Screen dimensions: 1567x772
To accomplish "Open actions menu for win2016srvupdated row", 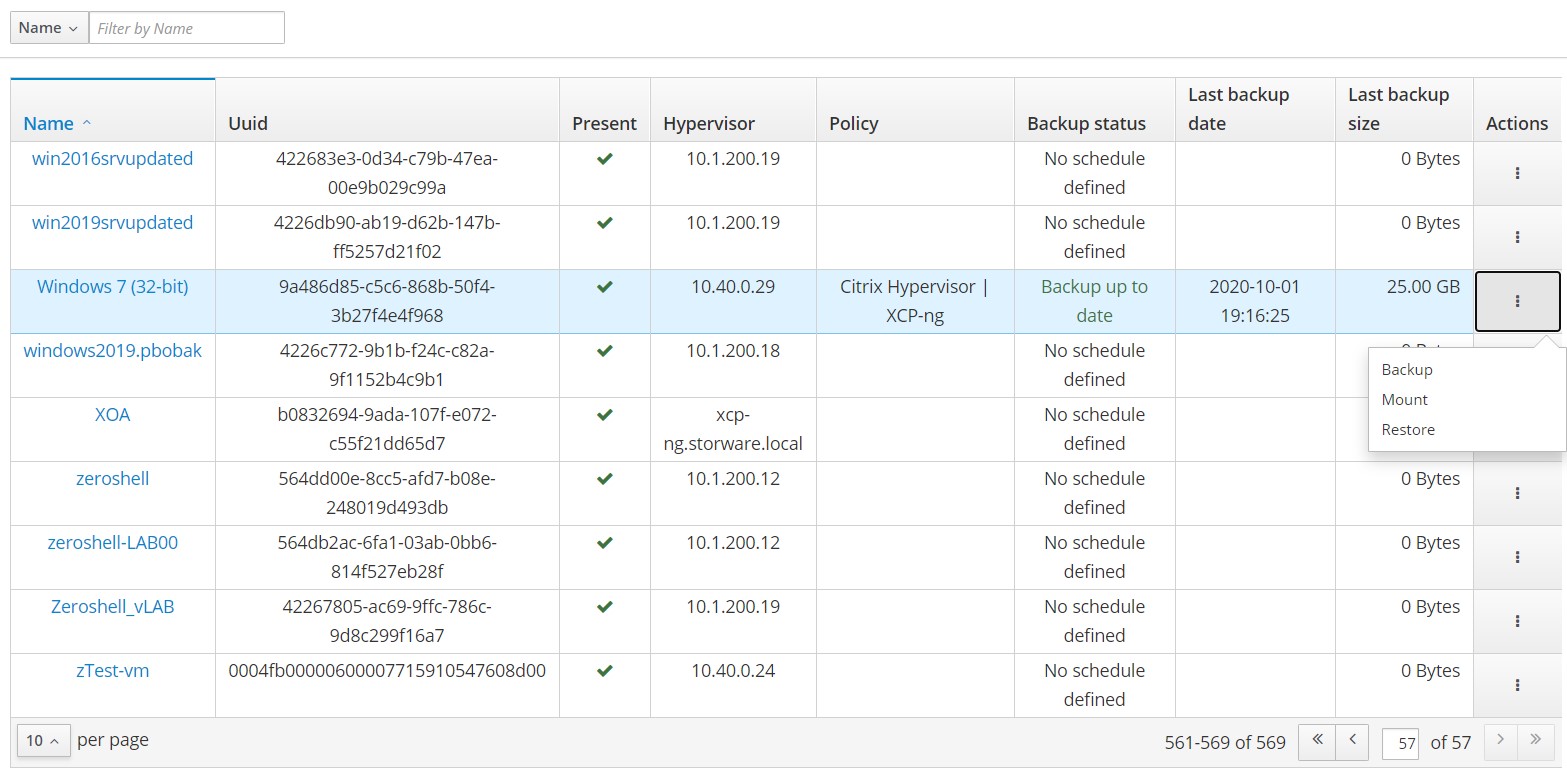I will [x=1517, y=173].
